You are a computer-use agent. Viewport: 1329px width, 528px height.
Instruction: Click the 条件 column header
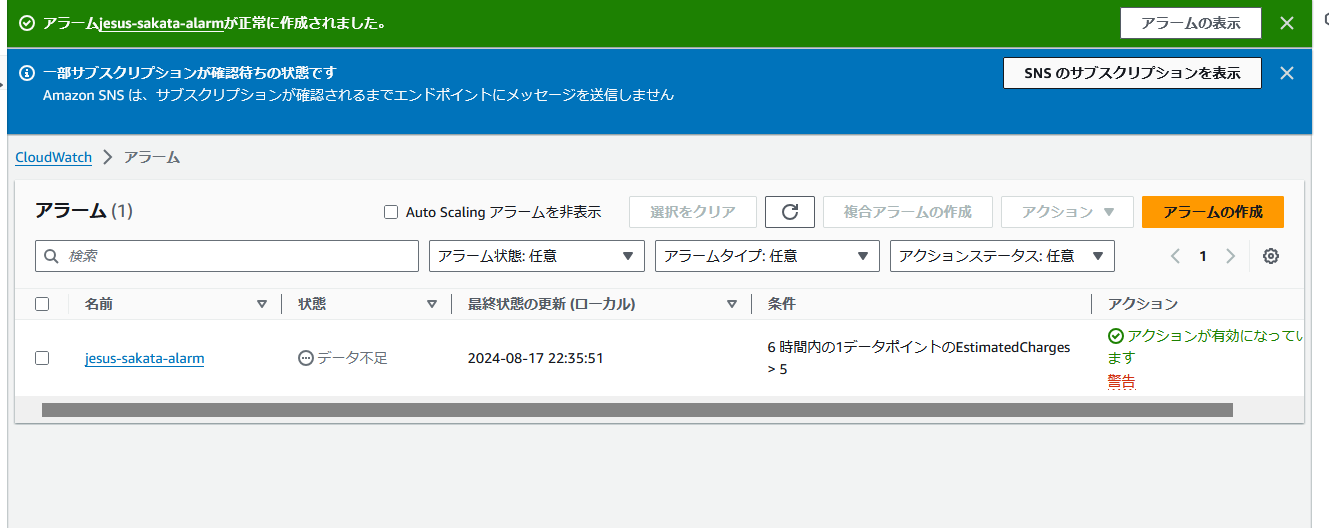[x=781, y=304]
